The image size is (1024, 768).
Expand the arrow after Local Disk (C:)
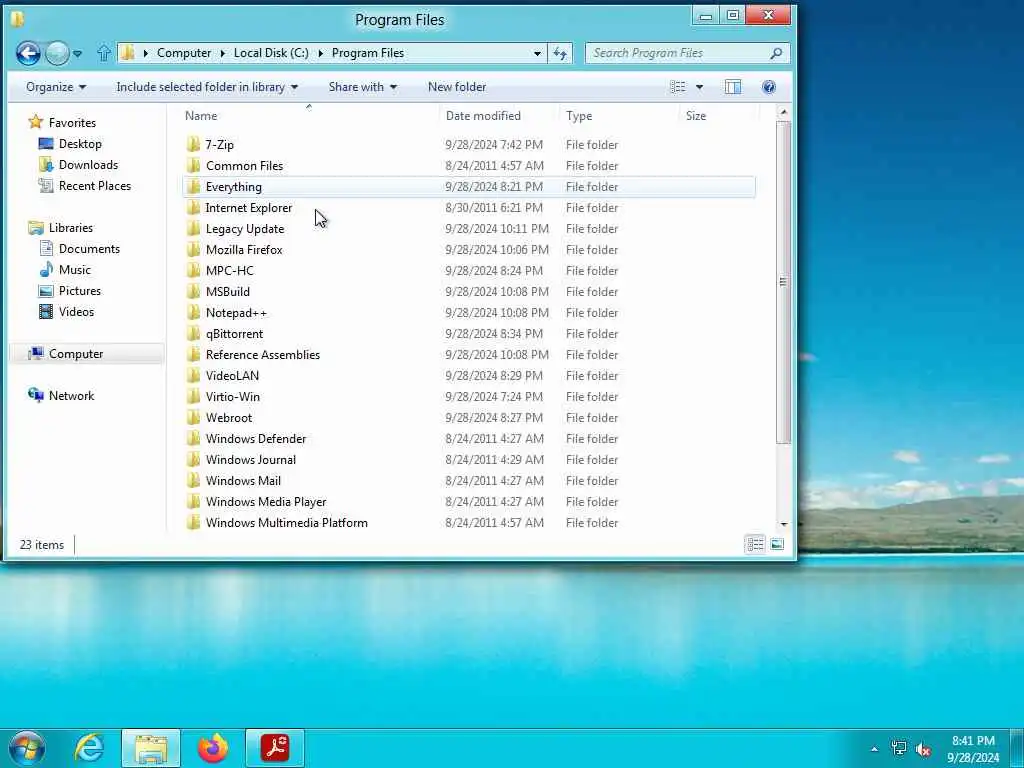click(x=321, y=54)
